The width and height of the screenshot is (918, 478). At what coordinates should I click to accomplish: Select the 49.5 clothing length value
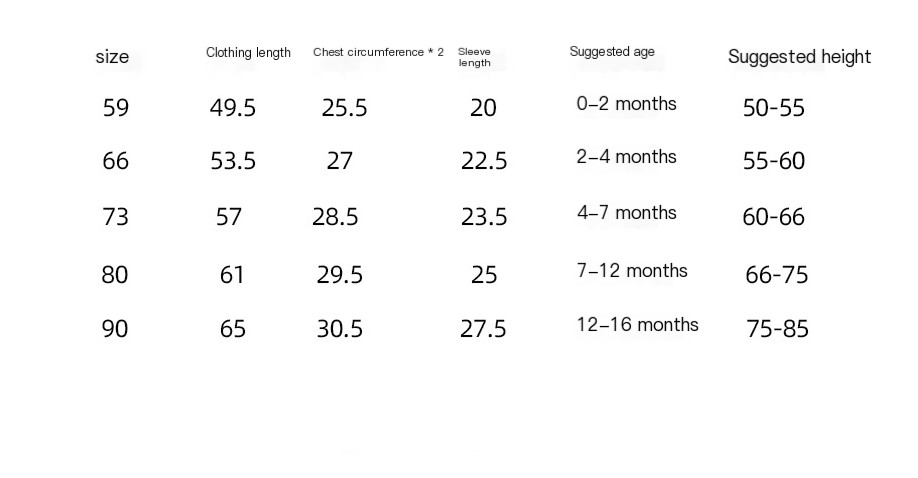tap(233, 108)
